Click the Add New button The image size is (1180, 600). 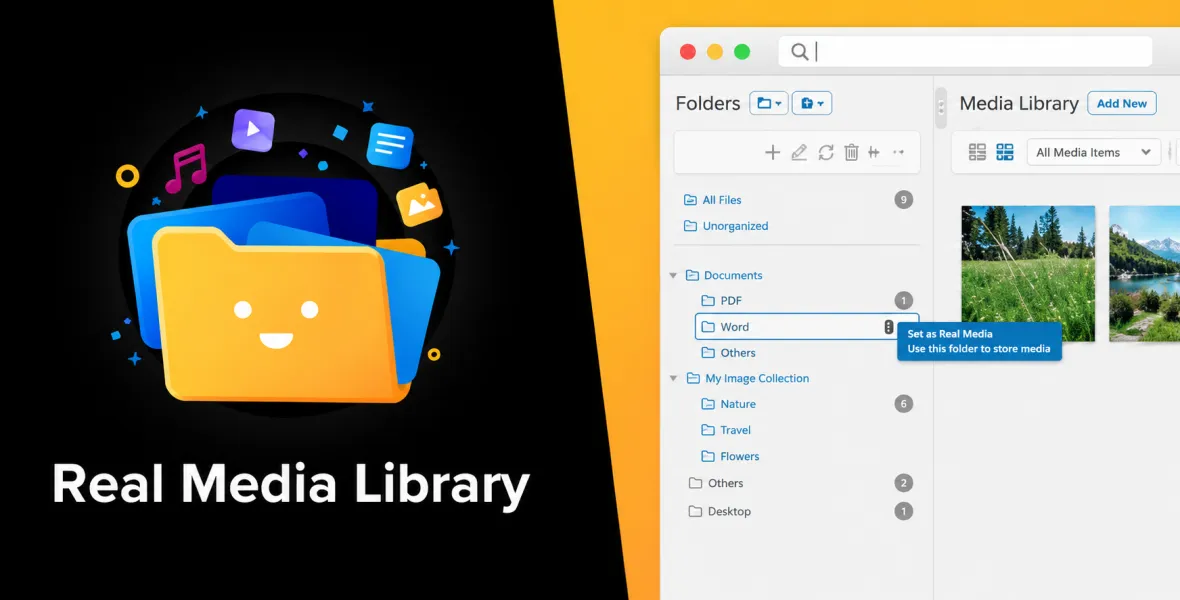click(x=1121, y=103)
